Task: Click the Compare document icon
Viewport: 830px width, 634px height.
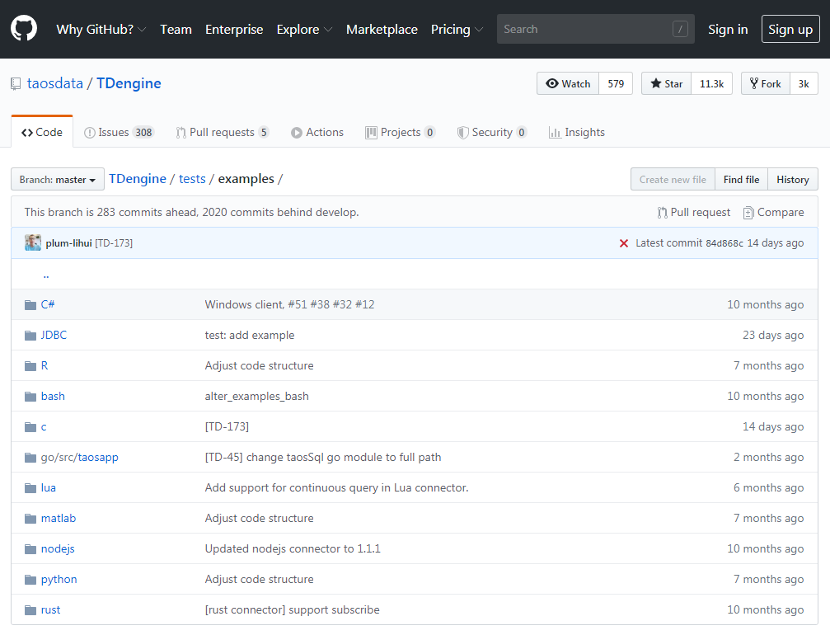Action: click(x=748, y=213)
